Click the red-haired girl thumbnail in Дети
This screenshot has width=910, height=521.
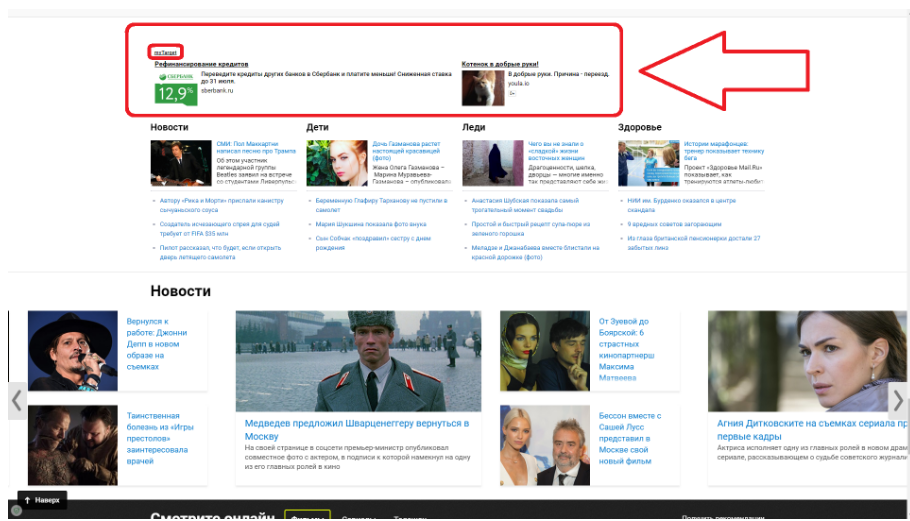click(x=337, y=163)
